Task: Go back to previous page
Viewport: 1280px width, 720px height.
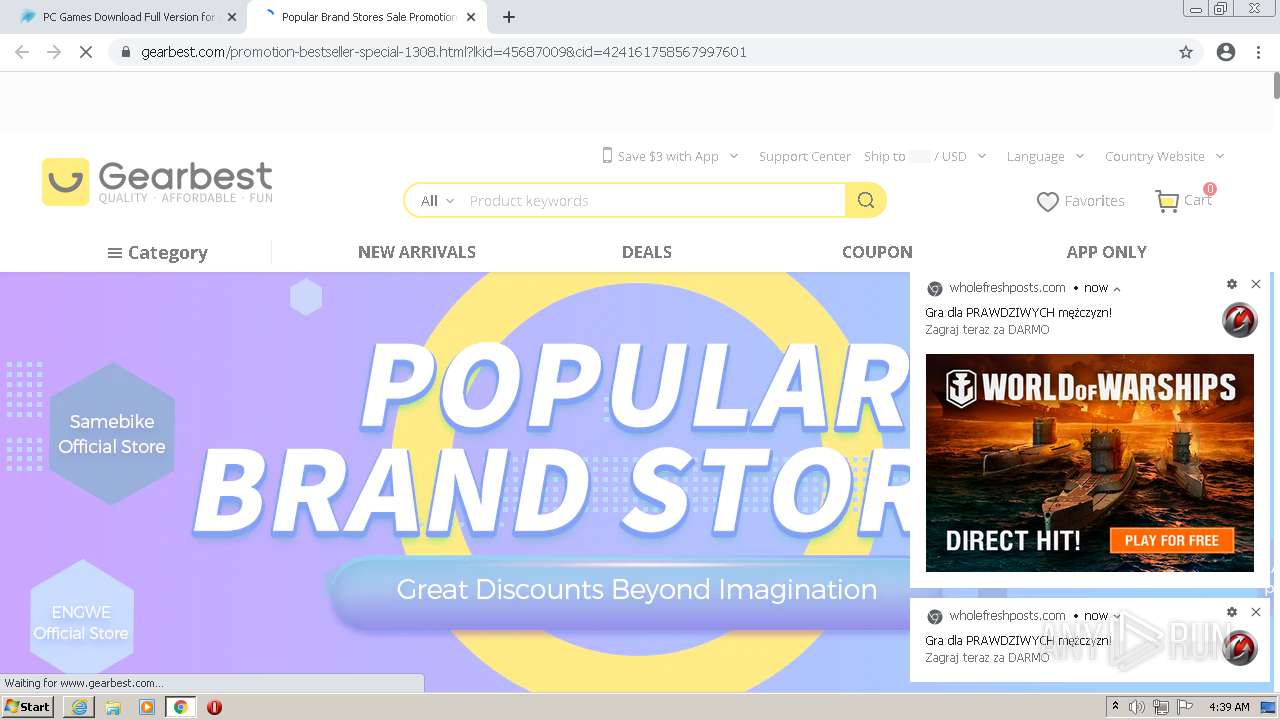Action: tap(22, 52)
